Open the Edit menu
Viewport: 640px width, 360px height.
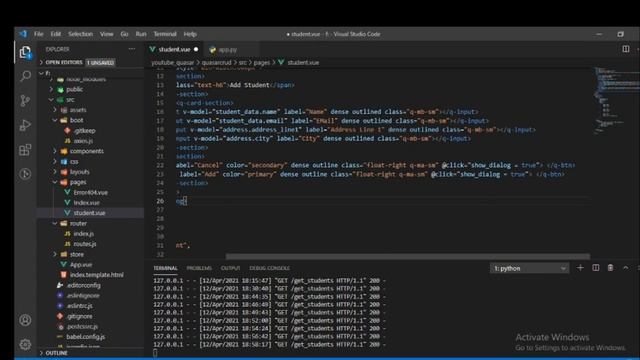56,34
